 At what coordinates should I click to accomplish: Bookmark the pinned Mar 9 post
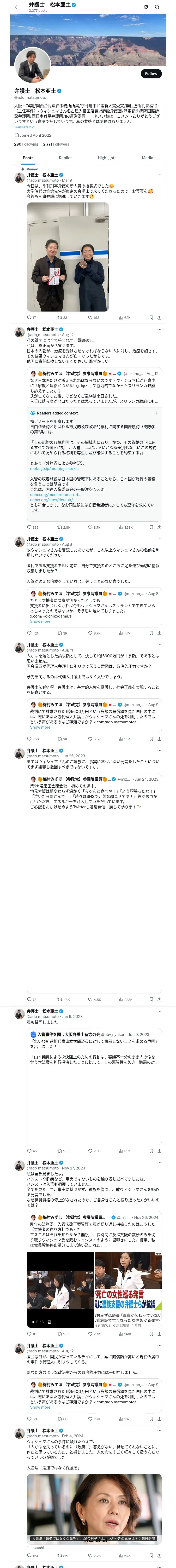point(151,318)
